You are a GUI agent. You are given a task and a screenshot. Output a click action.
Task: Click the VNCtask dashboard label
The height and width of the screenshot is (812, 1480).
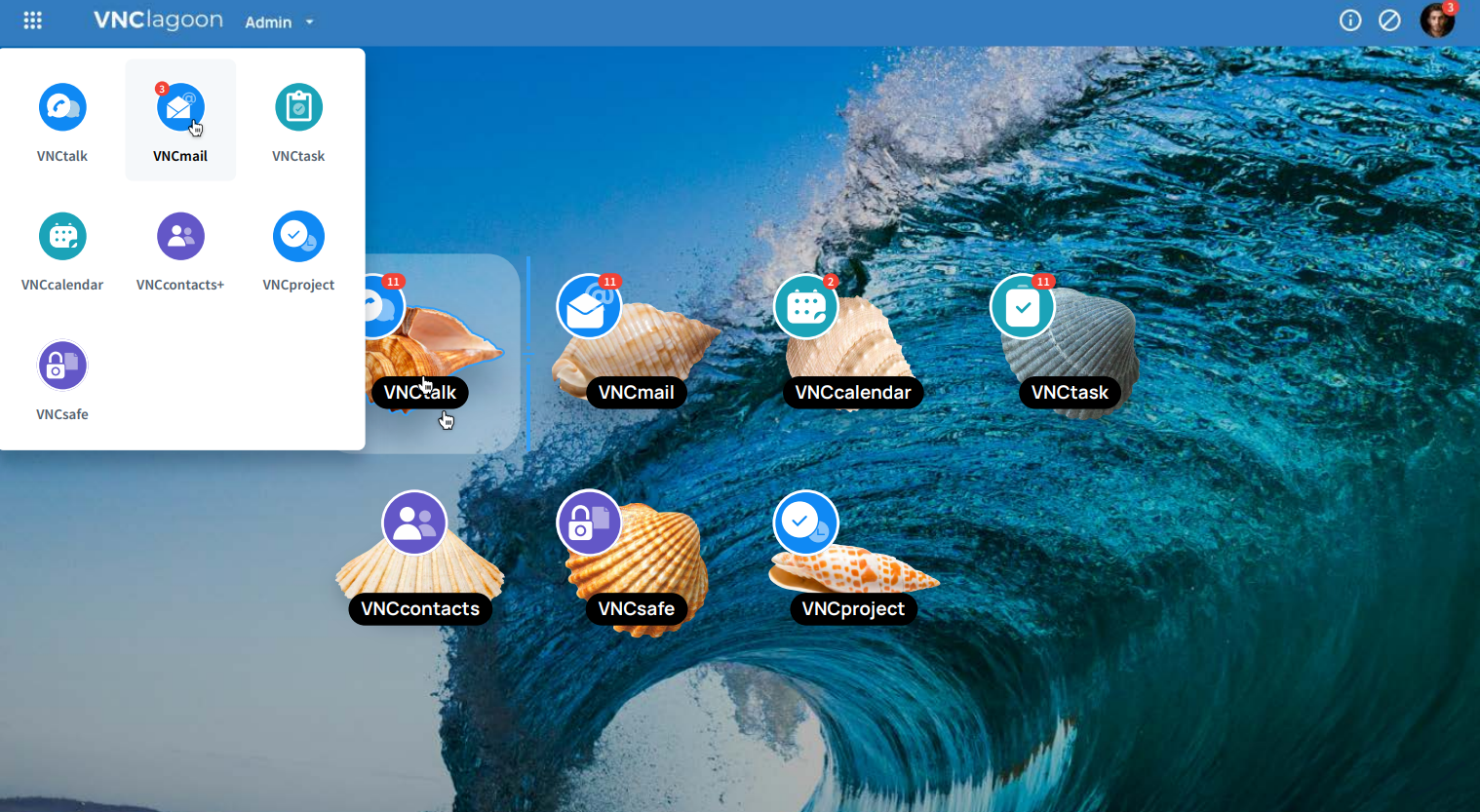click(x=1070, y=393)
